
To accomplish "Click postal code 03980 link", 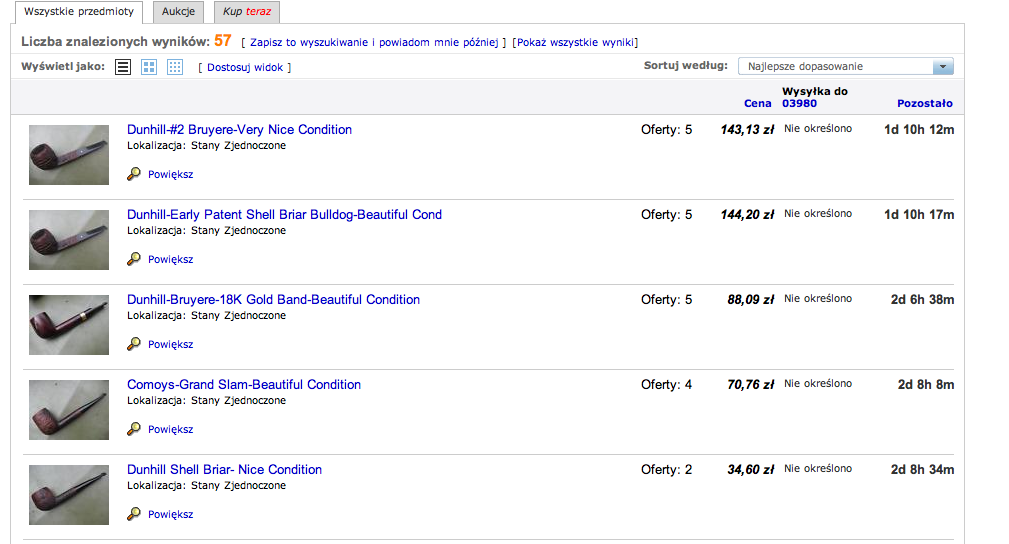I will (x=799, y=103).
